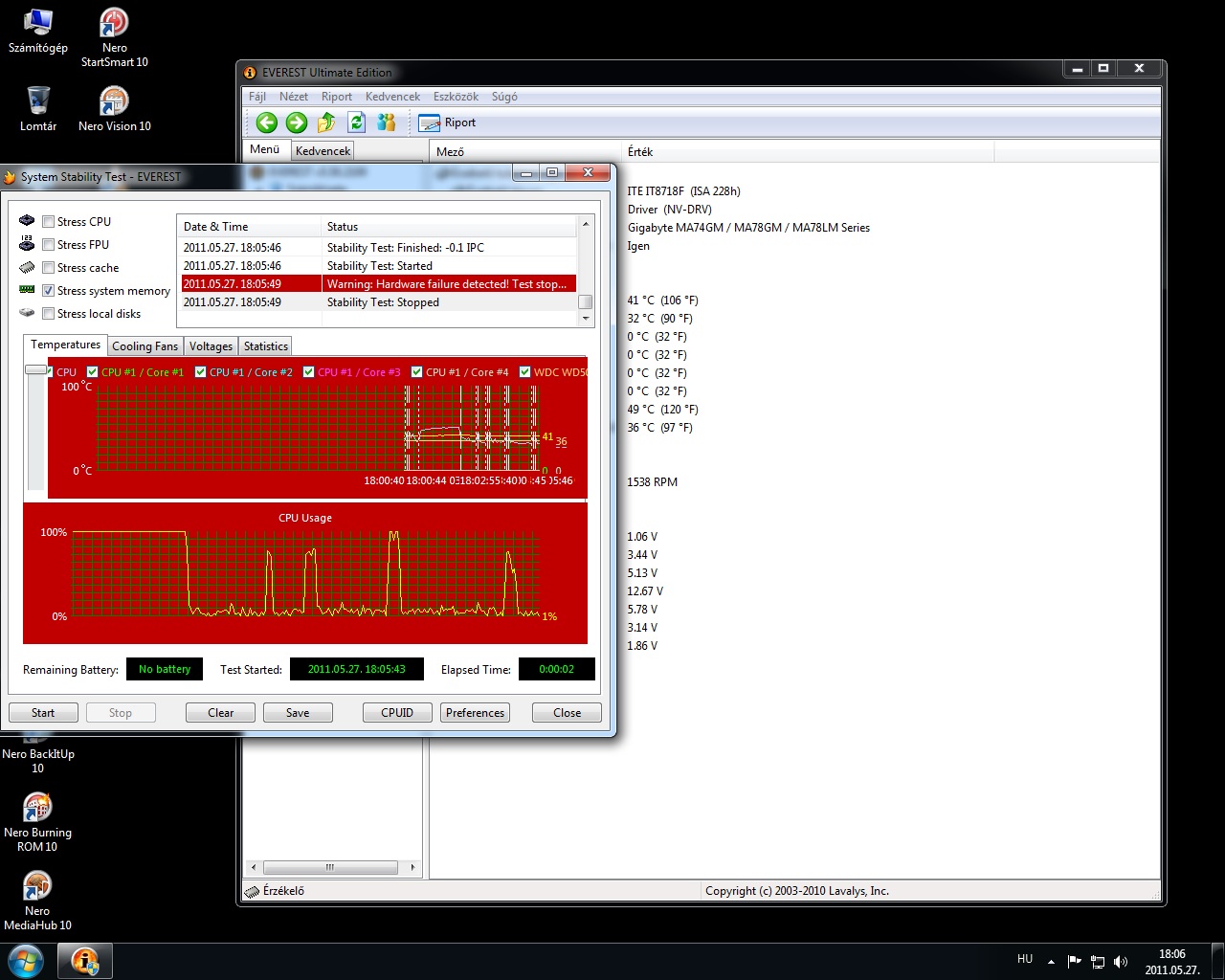Switch to Temperatures tab

tap(65, 345)
